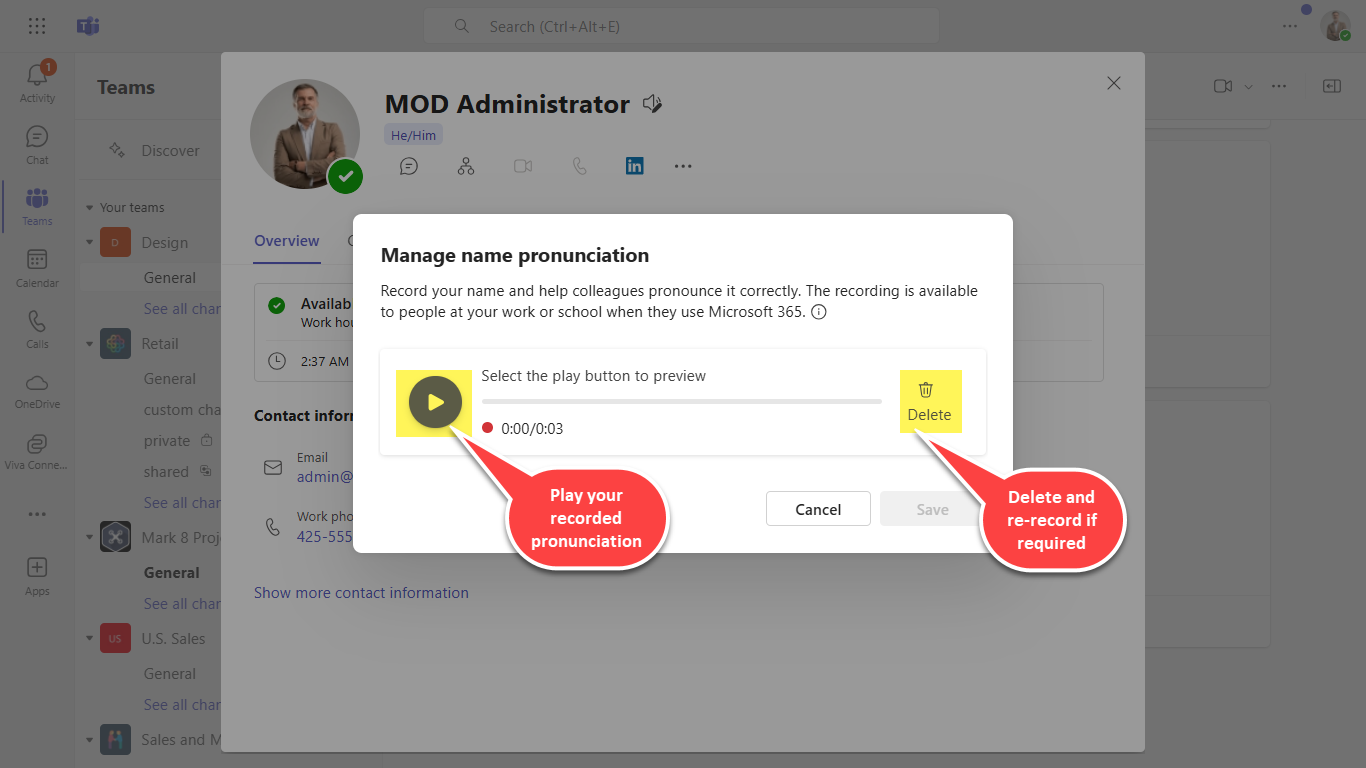1366x768 pixels.
Task: Click the info icon after Microsoft 365
Action: point(818,312)
